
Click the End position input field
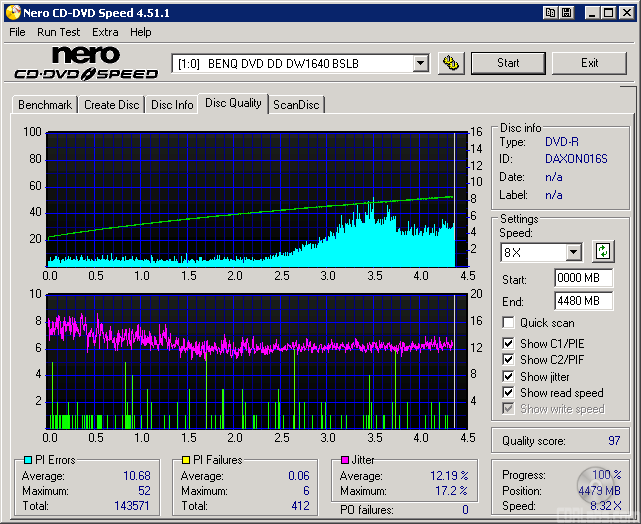click(583, 300)
